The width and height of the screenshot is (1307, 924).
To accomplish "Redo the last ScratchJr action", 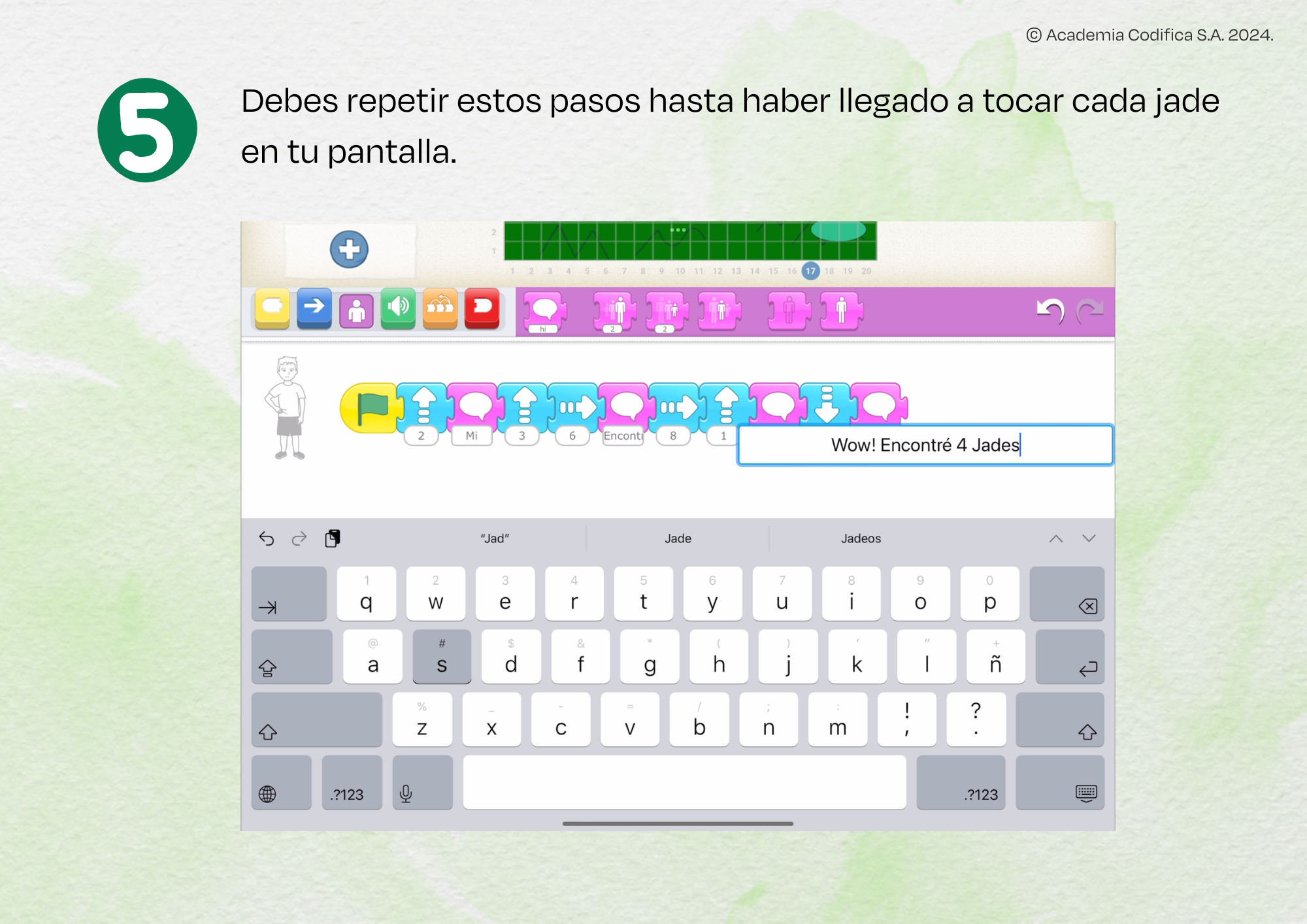I will (x=1089, y=310).
